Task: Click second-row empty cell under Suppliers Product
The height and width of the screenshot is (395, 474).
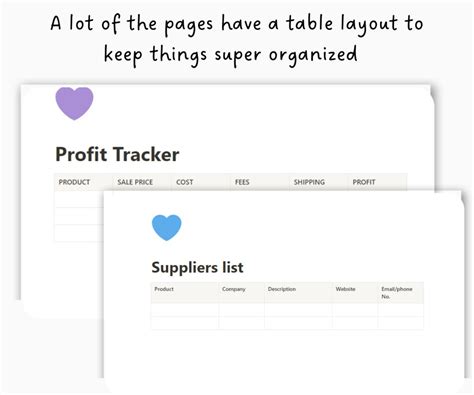Action: pos(185,323)
